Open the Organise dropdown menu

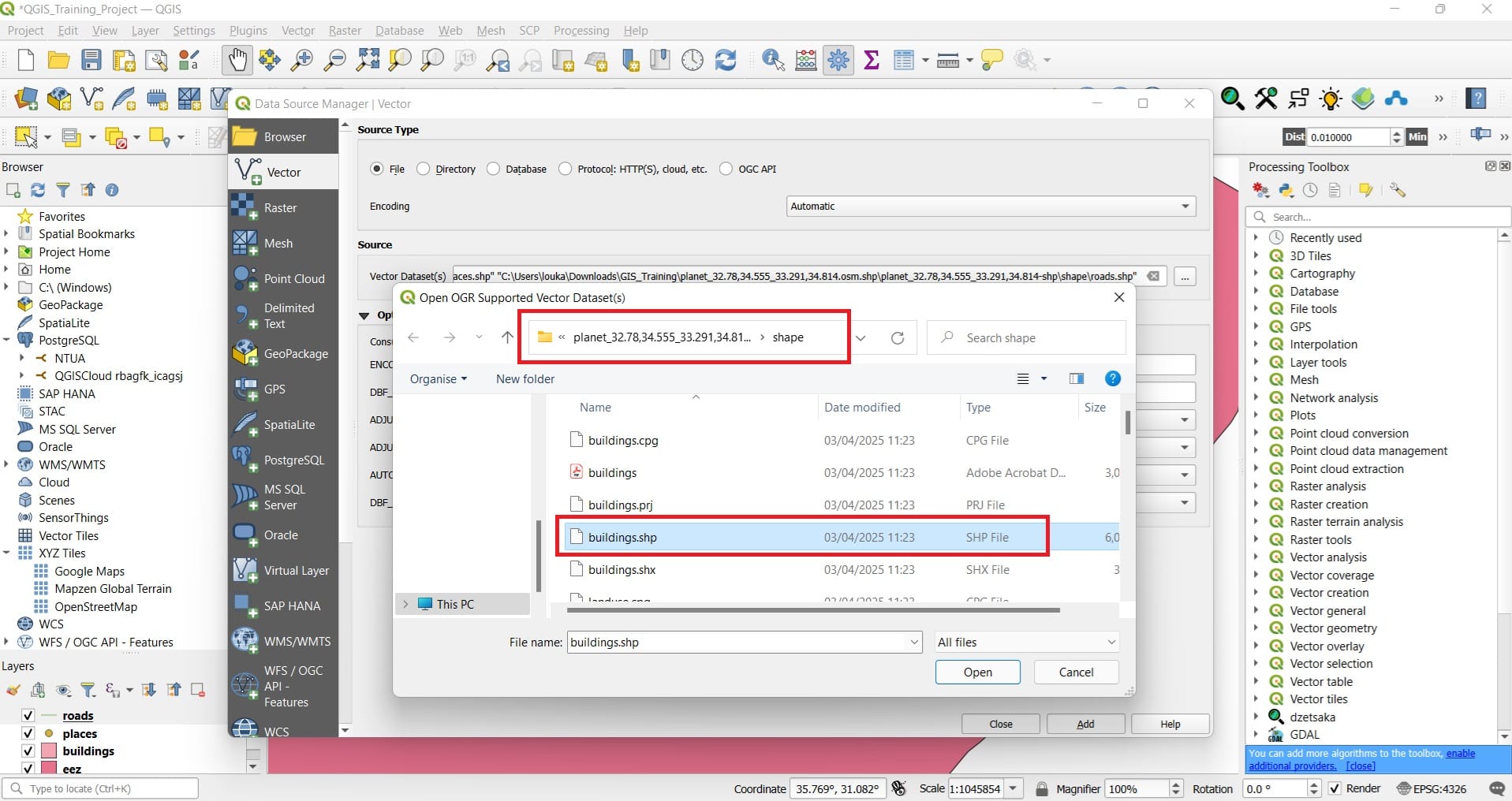439,378
